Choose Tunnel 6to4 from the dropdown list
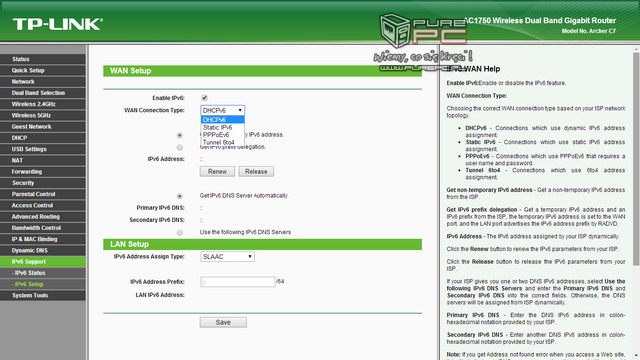 click(222, 142)
